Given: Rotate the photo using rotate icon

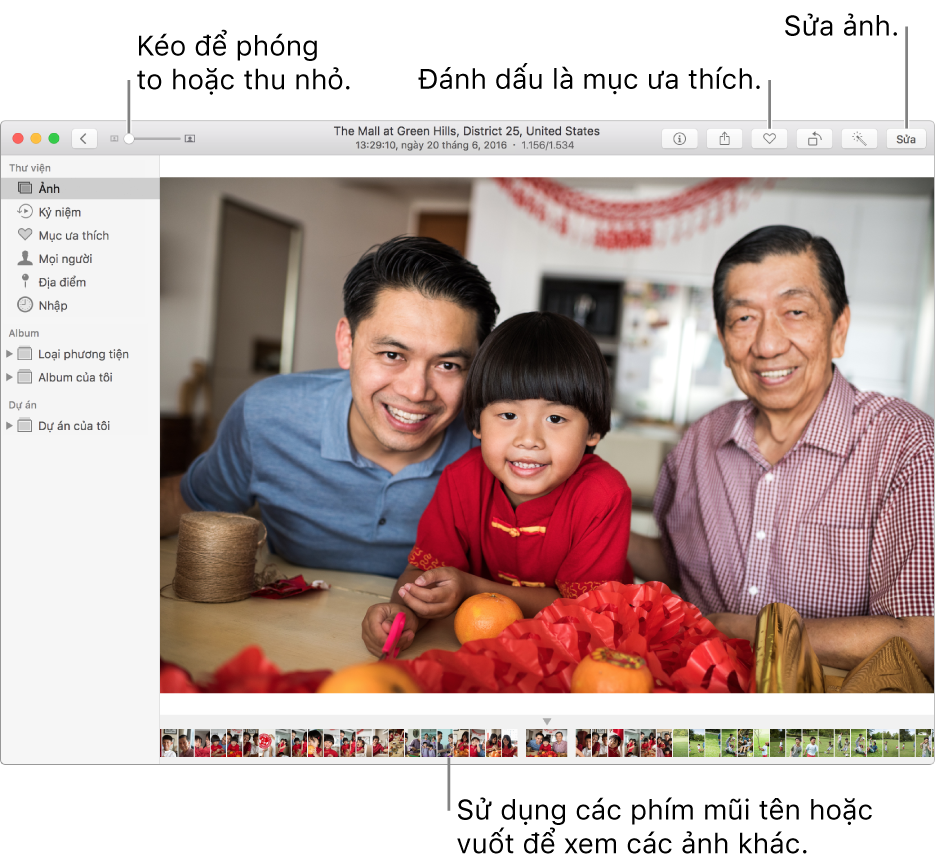Looking at the screenshot, I should click(814, 139).
